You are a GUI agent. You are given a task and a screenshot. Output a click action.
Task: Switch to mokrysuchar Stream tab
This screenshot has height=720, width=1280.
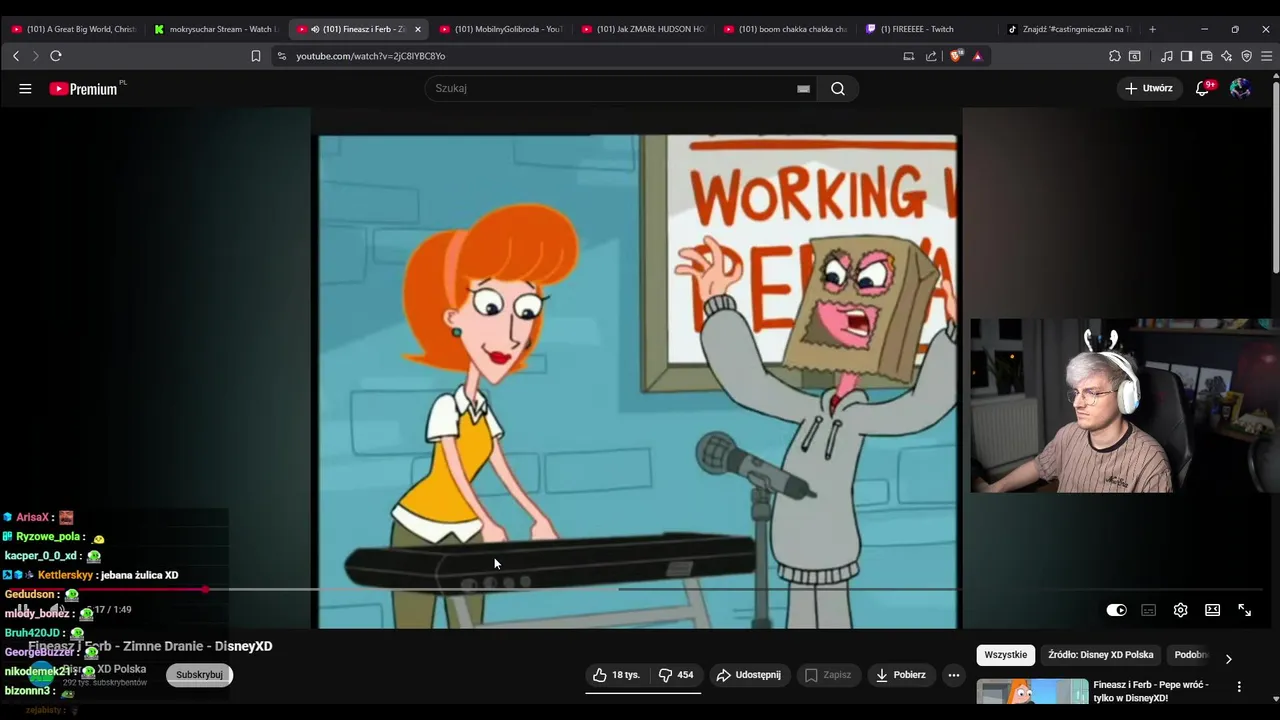point(216,29)
